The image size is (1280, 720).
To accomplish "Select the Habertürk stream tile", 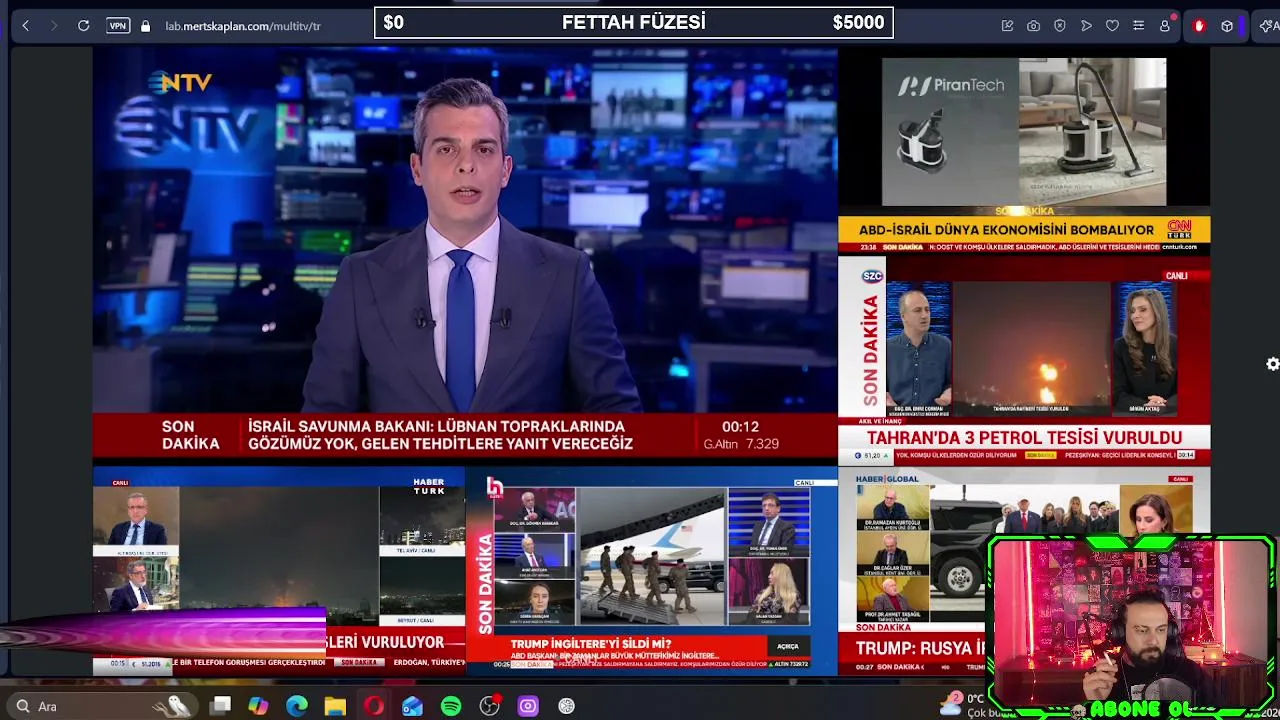I will [279, 572].
